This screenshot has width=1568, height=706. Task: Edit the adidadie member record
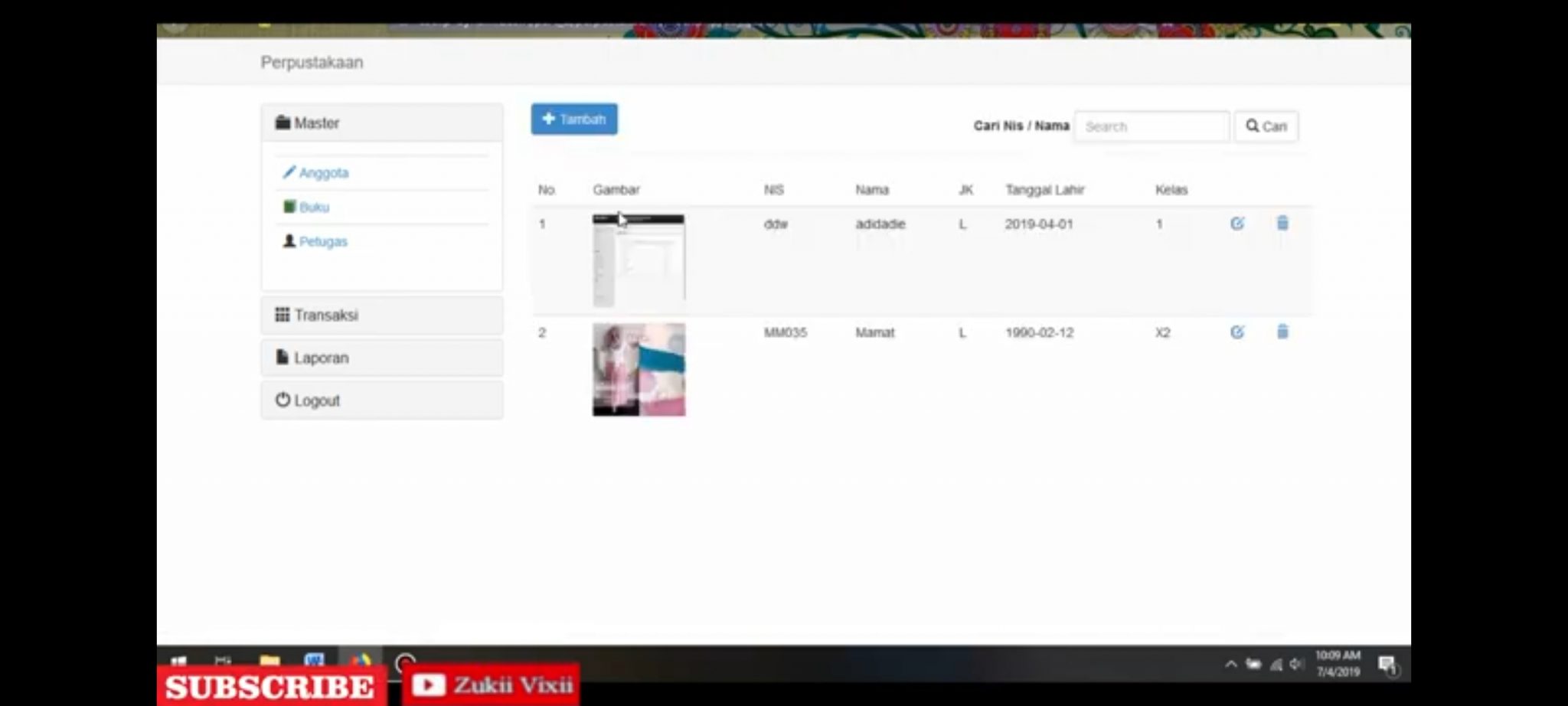[1236, 224]
